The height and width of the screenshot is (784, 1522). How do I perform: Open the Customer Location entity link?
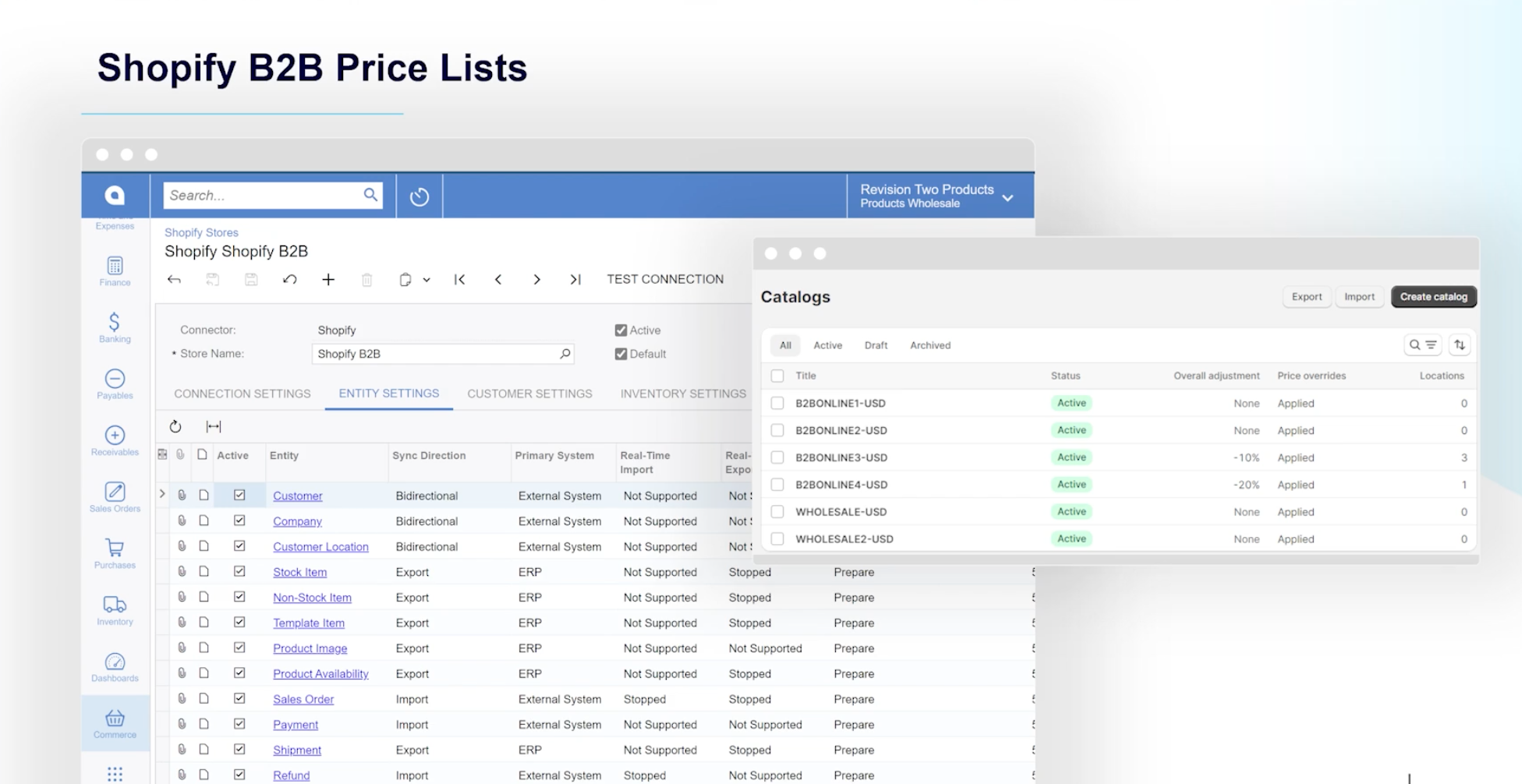coord(320,547)
